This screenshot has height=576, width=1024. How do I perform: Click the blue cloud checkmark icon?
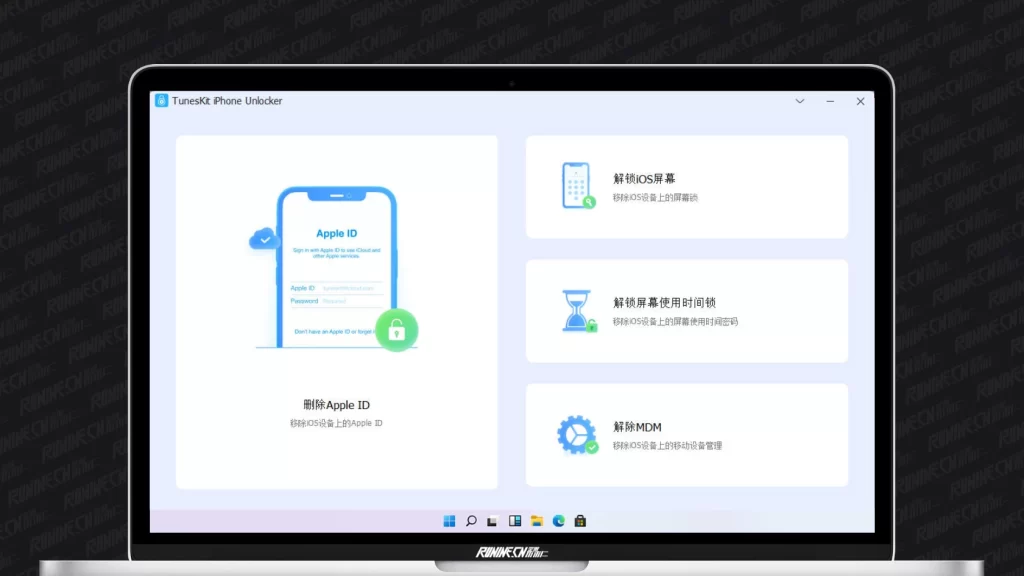pos(263,238)
